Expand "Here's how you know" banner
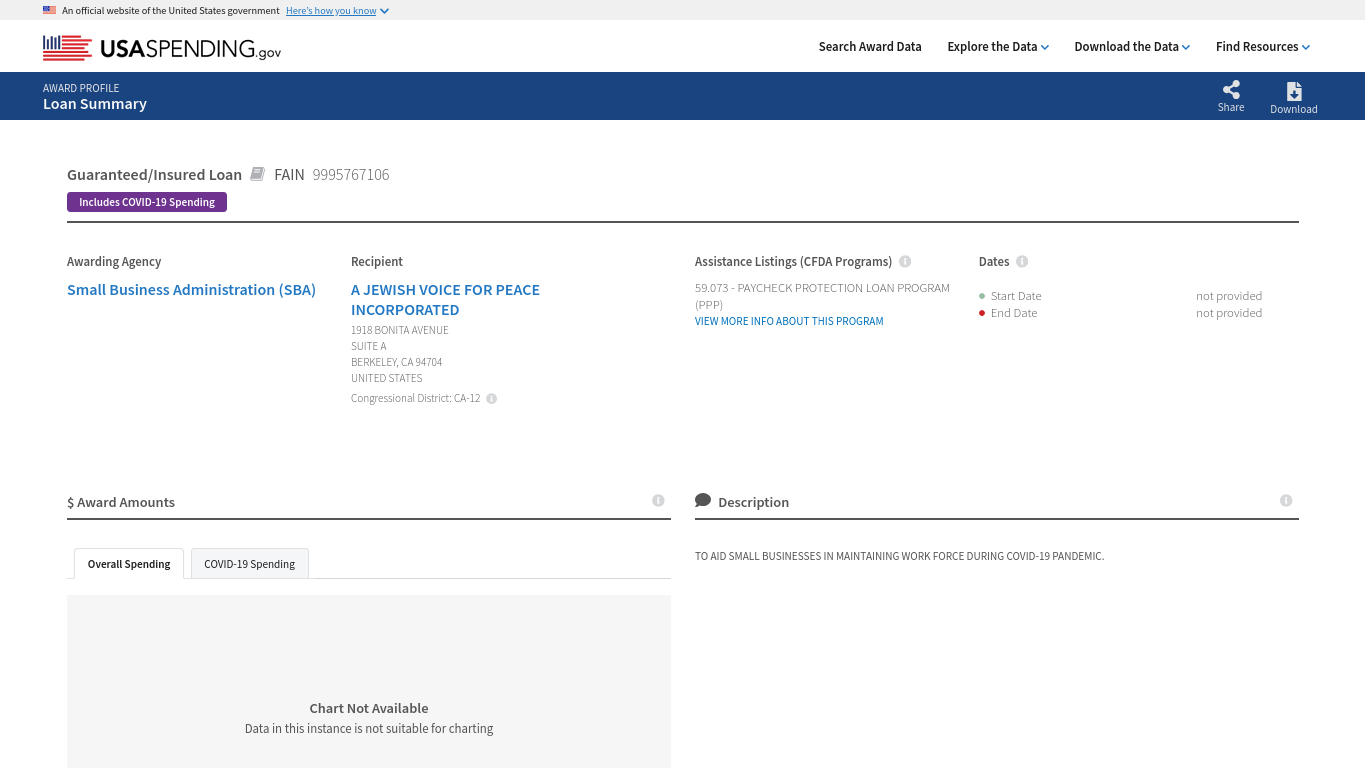Image resolution: width=1365 pixels, height=768 pixels. coord(337,11)
